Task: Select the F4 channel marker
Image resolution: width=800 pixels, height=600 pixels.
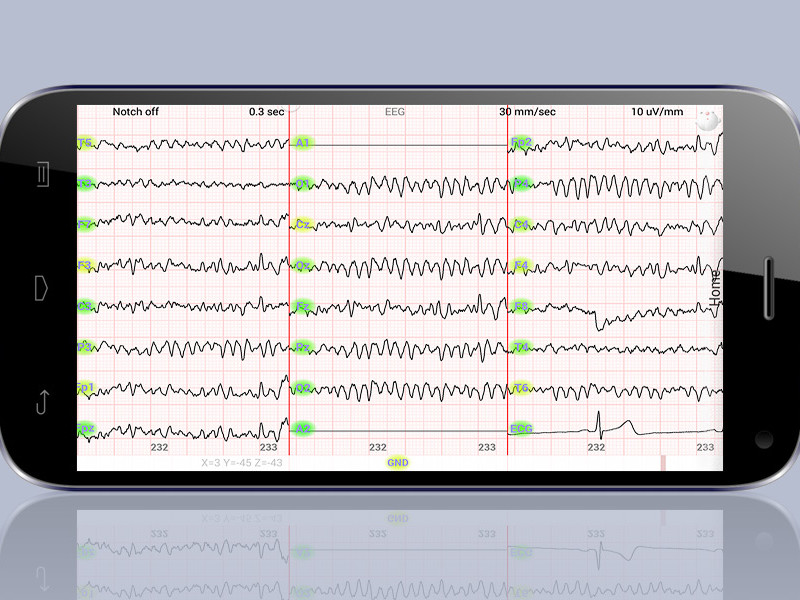Action: 521,266
